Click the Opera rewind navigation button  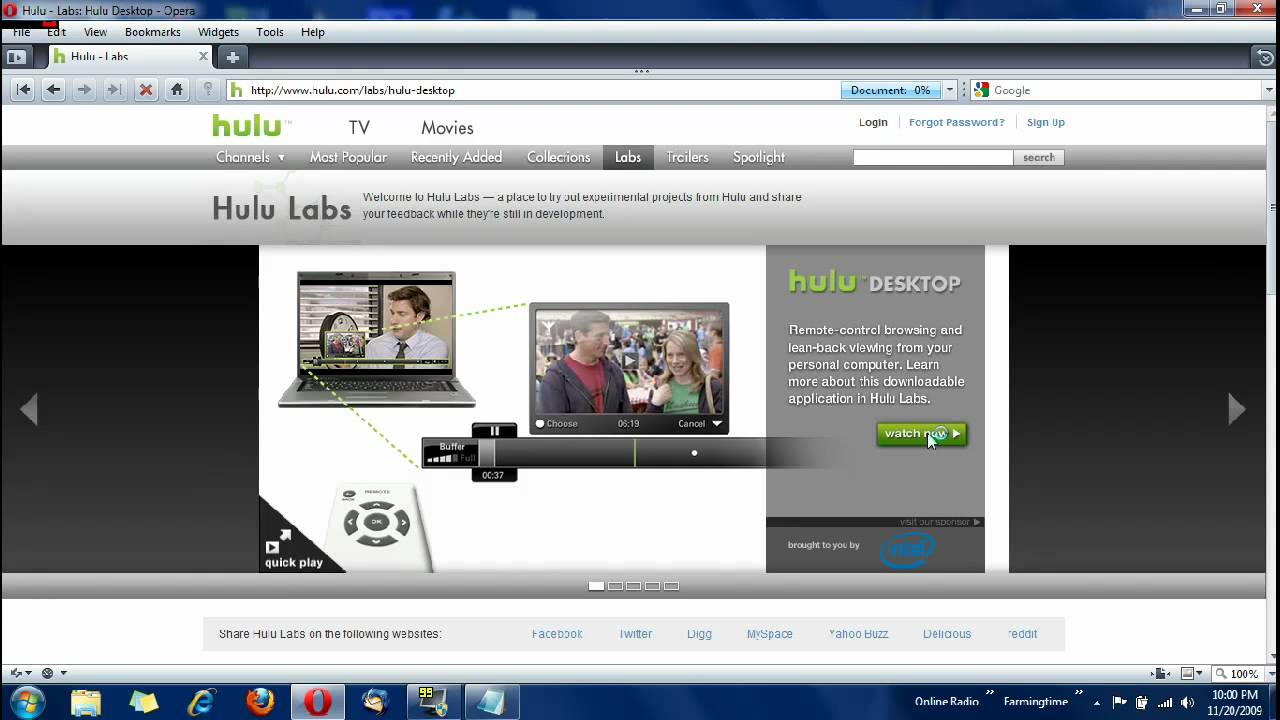point(23,90)
